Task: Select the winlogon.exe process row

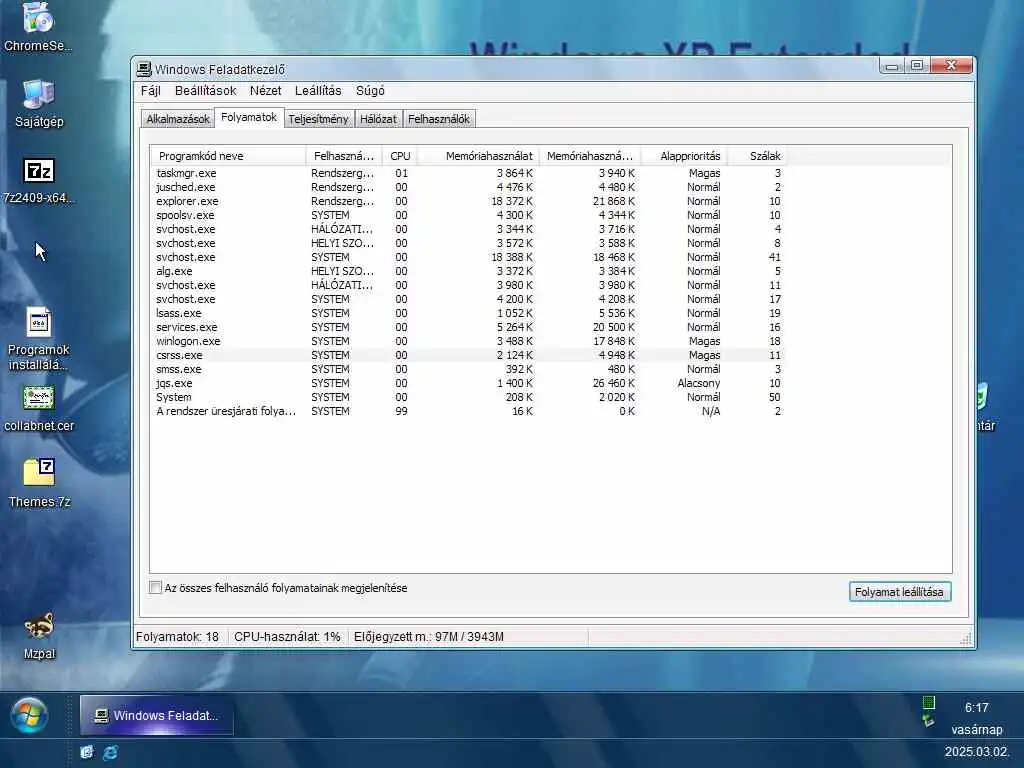Action: point(468,341)
